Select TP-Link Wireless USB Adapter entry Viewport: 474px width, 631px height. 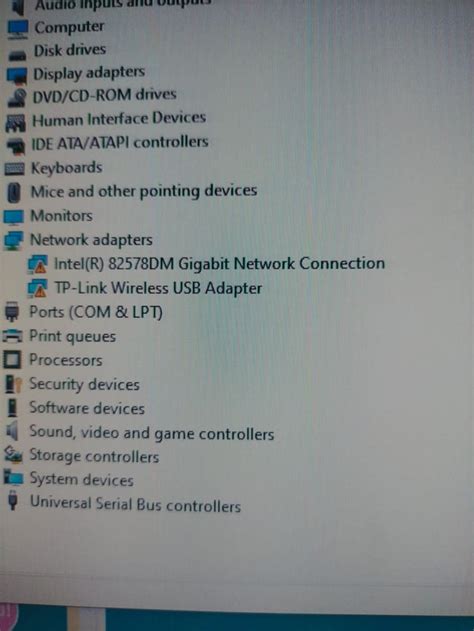pyautogui.click(x=158, y=288)
